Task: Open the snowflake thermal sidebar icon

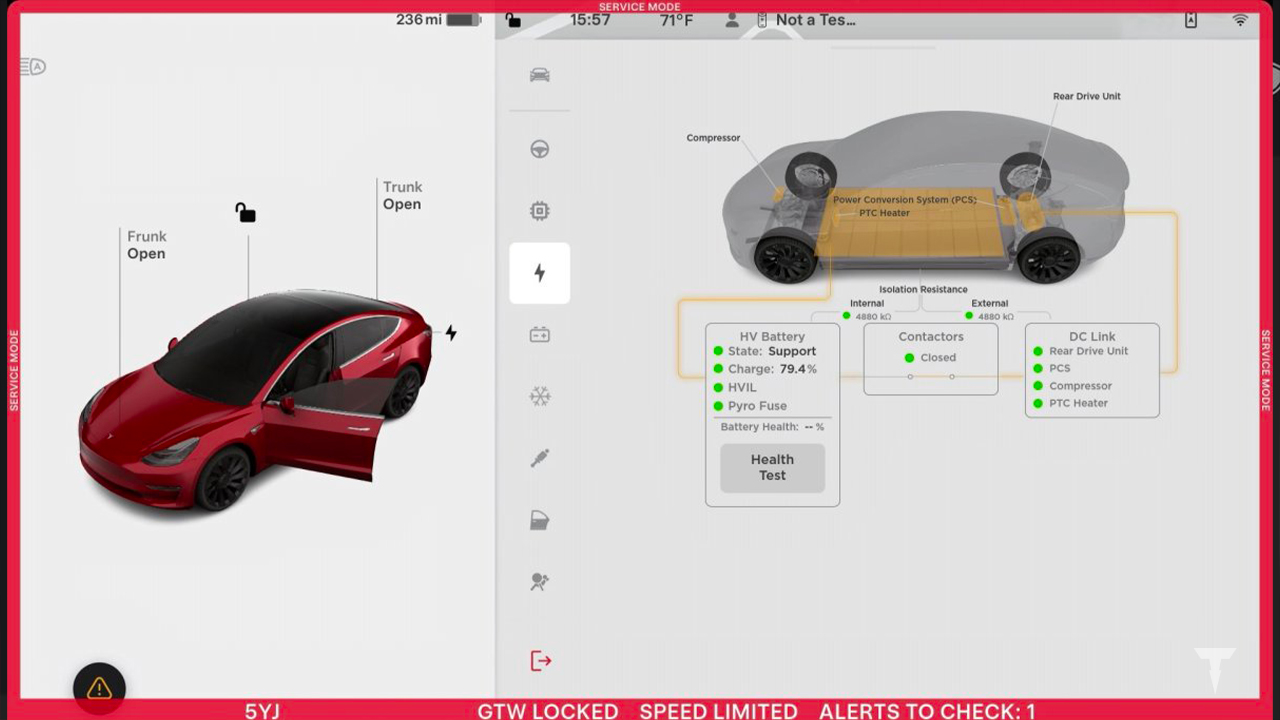Action: point(539,397)
